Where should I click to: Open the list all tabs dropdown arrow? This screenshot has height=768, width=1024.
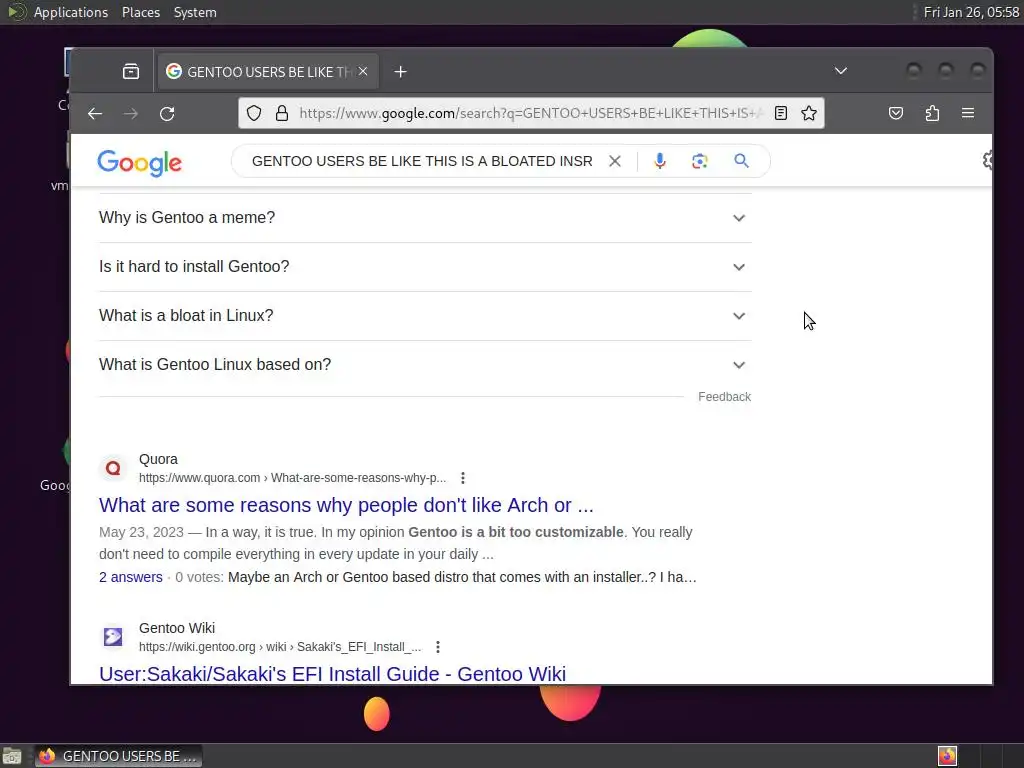[840, 71]
